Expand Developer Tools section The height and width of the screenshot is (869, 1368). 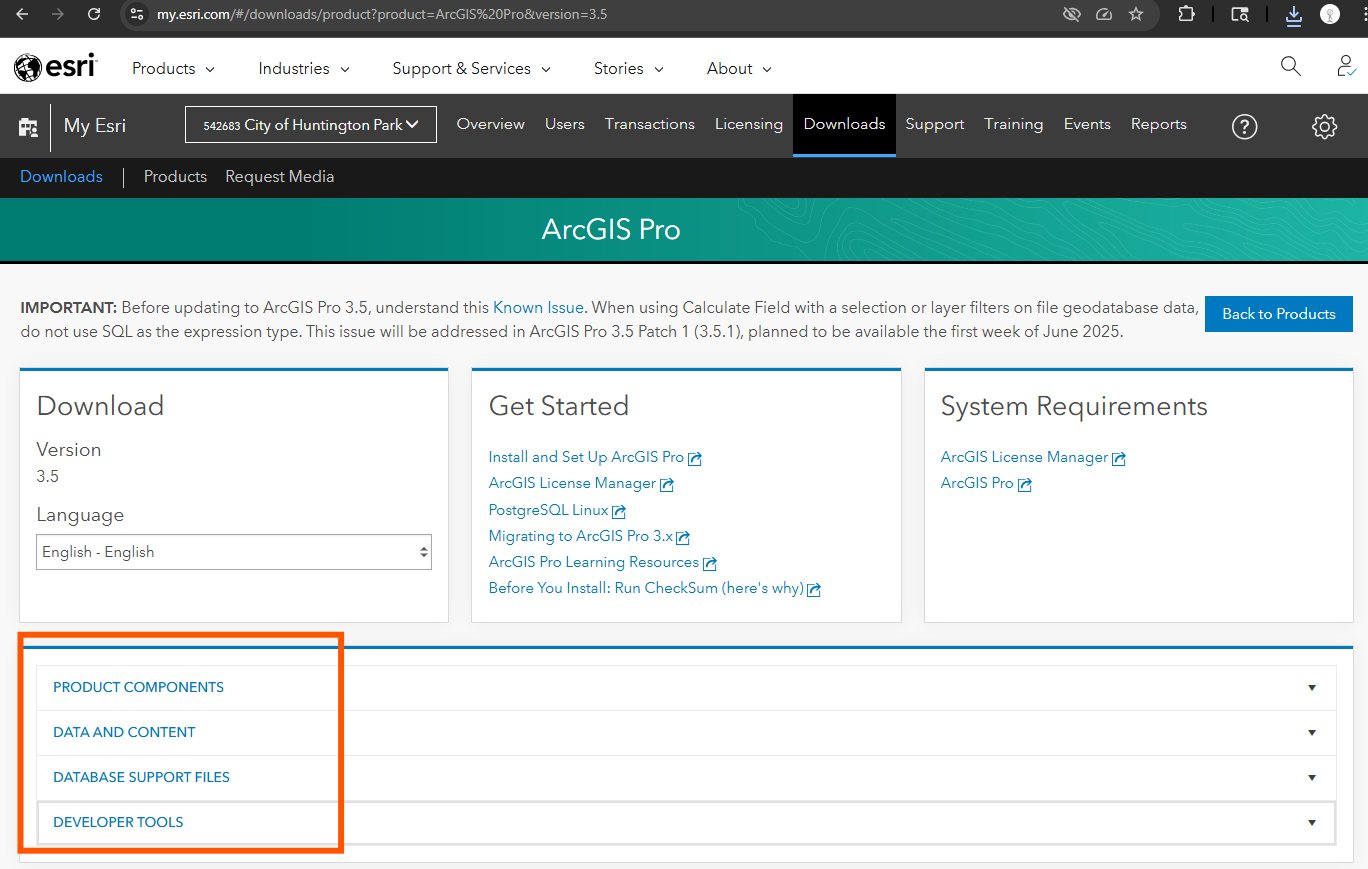686,822
